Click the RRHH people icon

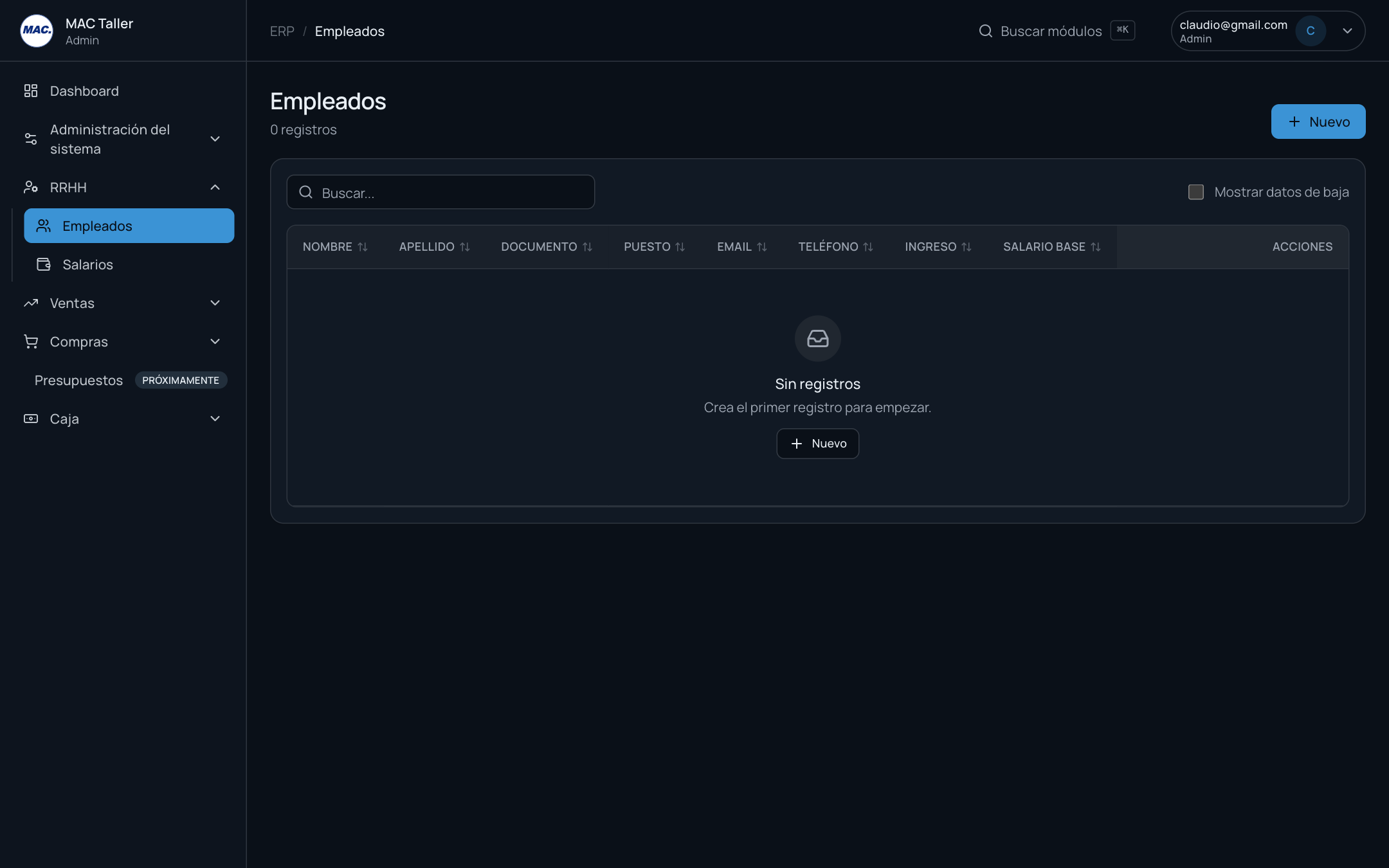(31, 187)
